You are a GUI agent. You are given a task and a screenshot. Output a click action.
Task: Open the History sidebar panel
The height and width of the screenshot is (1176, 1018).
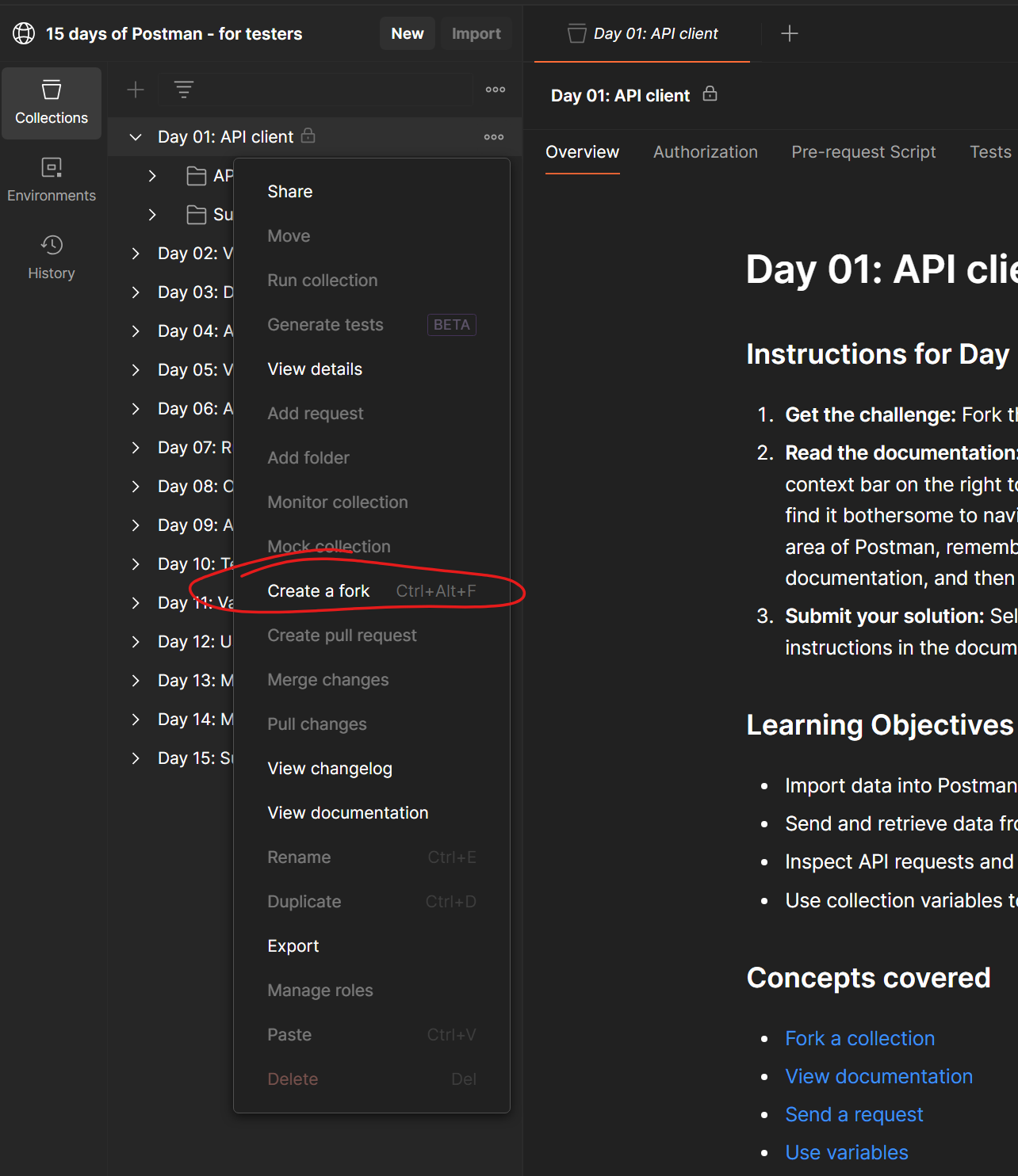(x=52, y=258)
